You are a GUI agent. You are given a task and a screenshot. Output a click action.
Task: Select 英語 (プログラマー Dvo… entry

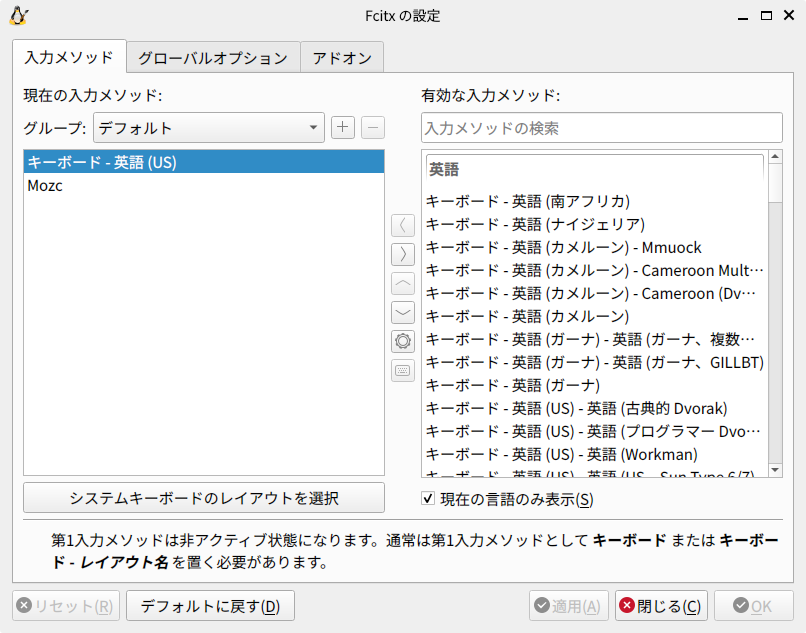595,431
